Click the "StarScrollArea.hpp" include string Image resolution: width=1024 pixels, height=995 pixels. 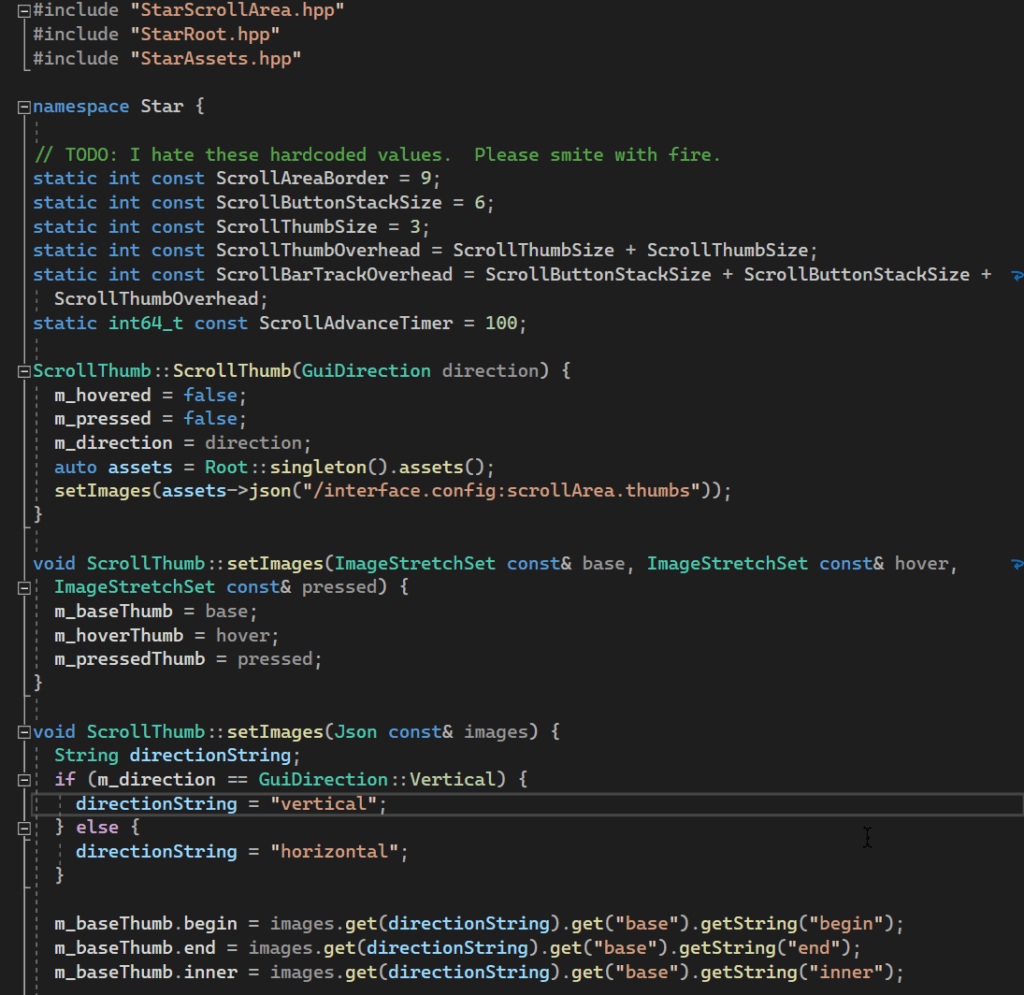coord(237,10)
